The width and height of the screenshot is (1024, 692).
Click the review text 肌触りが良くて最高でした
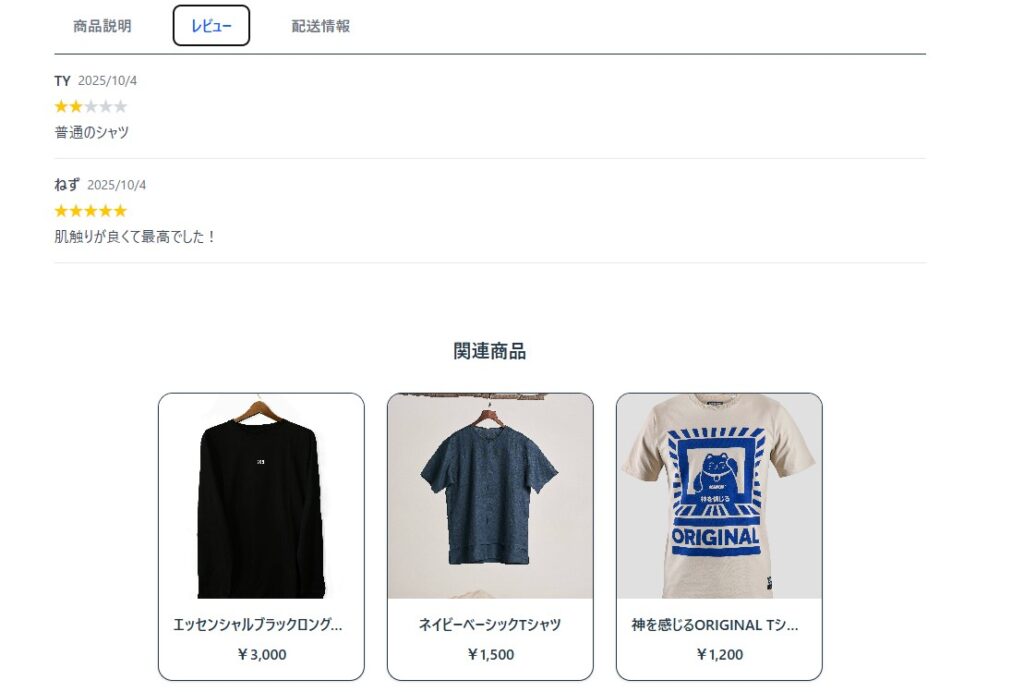pyautogui.click(x=135, y=236)
